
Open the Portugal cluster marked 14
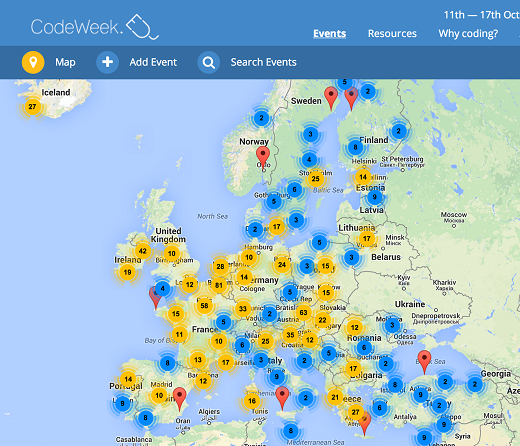pos(128,379)
